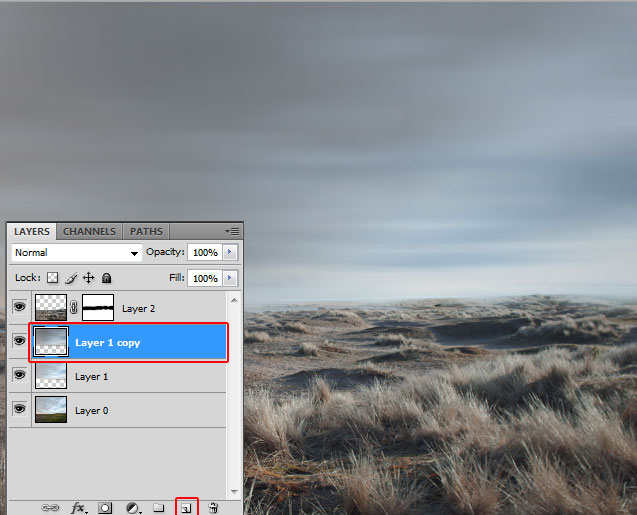This screenshot has height=515, width=637.
Task: Open the Opacity slider arrow
Action: [x=230, y=252]
